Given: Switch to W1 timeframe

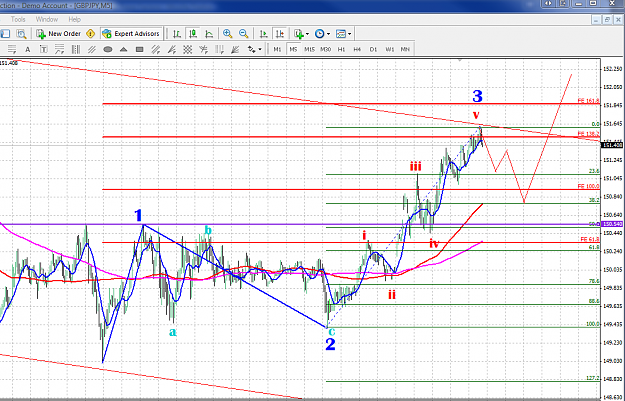Looking at the screenshot, I should (x=389, y=49).
